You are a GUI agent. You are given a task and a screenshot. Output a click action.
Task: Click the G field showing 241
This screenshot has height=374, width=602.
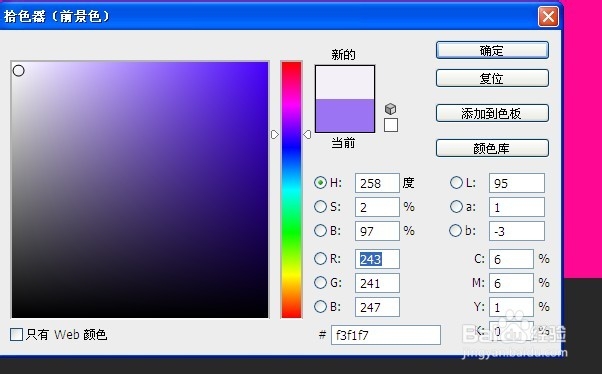point(377,283)
